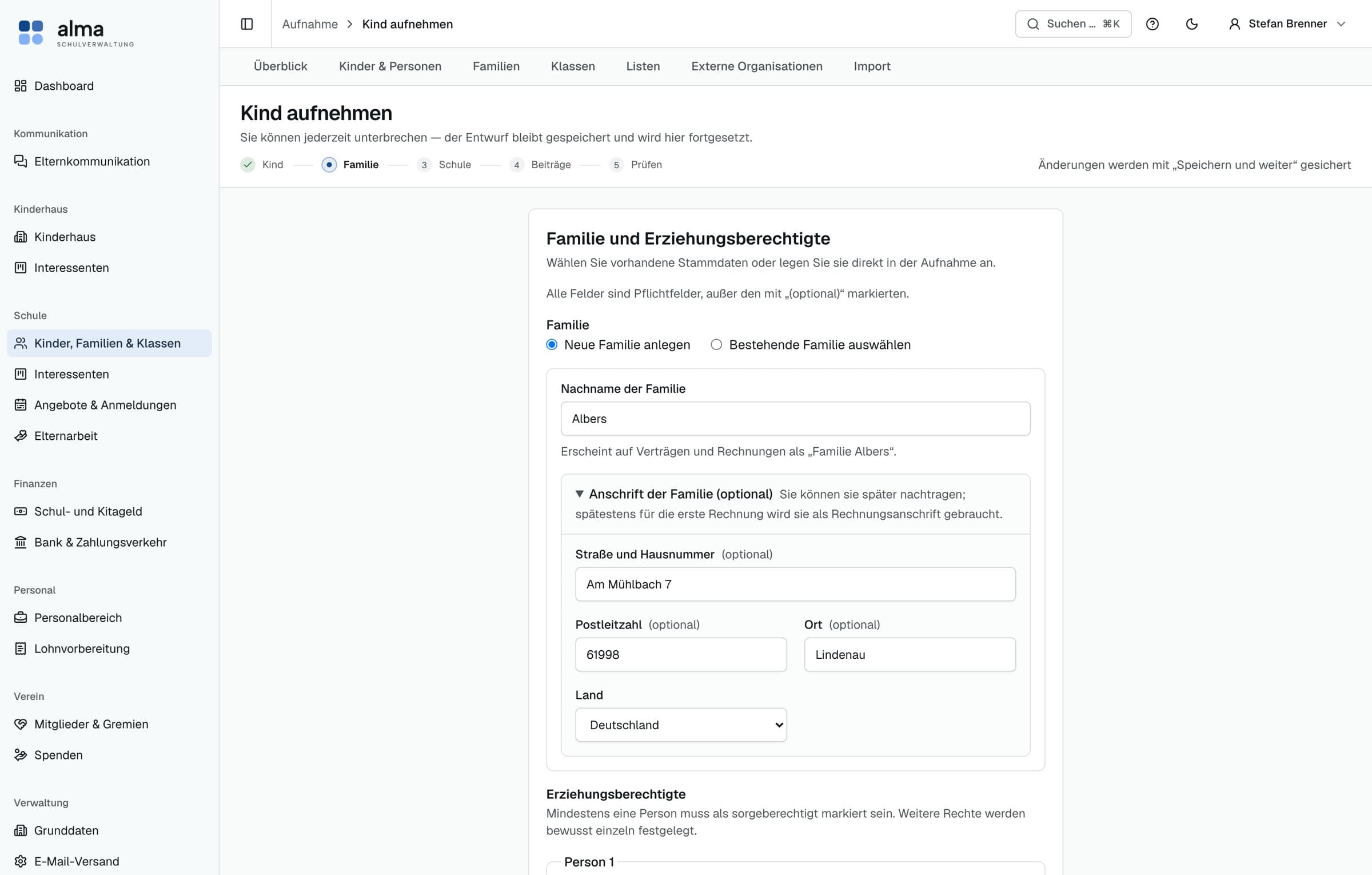Collapse Anschrift der Familie section
This screenshot has height=875, width=1372.
point(580,494)
